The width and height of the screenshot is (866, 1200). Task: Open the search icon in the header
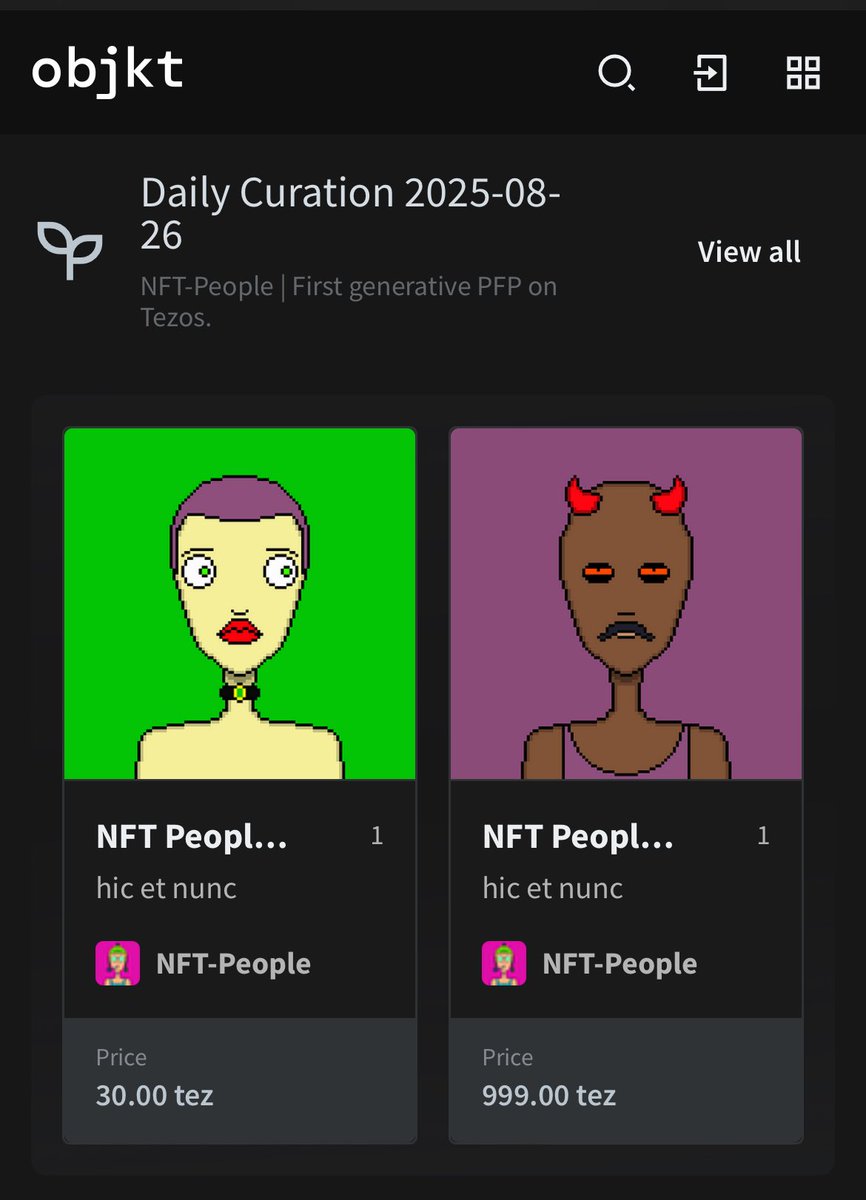coord(616,74)
